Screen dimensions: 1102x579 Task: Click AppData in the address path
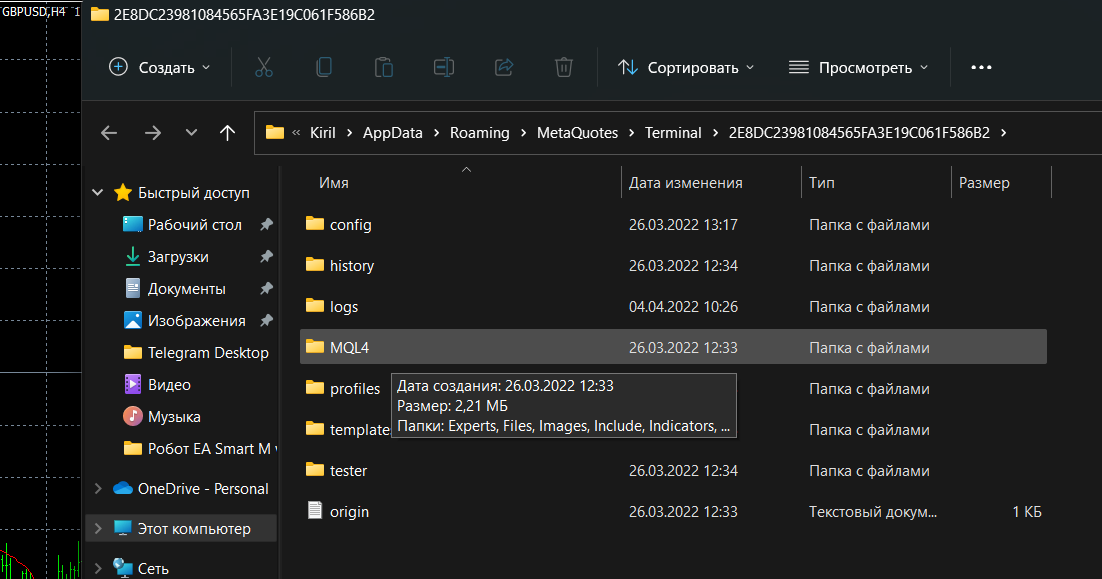393,133
